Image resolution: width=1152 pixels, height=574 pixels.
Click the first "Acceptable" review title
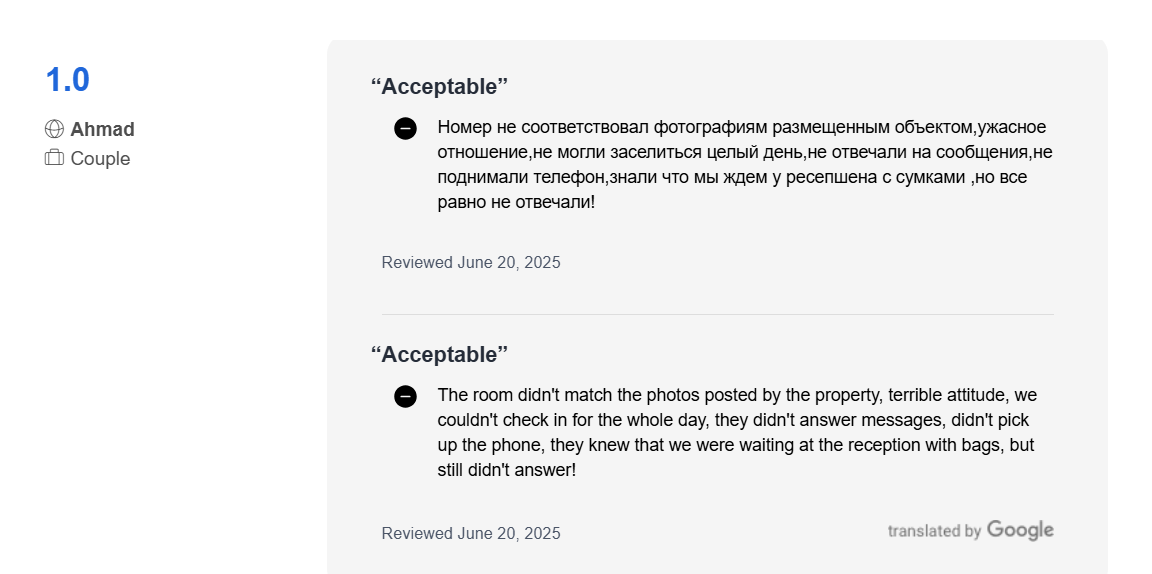click(x=439, y=87)
